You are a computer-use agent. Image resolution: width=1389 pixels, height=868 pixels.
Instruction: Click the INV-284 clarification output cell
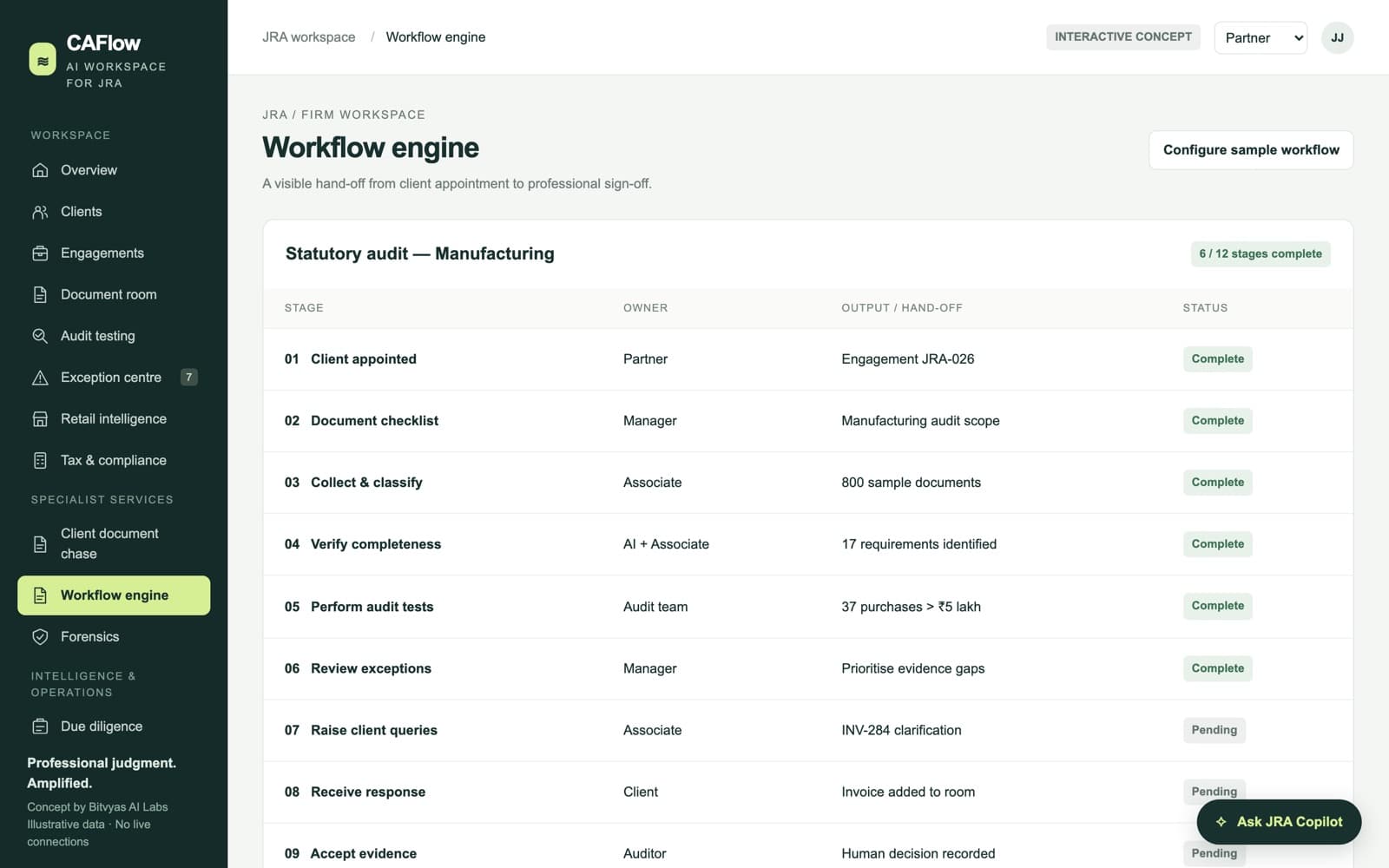901,730
